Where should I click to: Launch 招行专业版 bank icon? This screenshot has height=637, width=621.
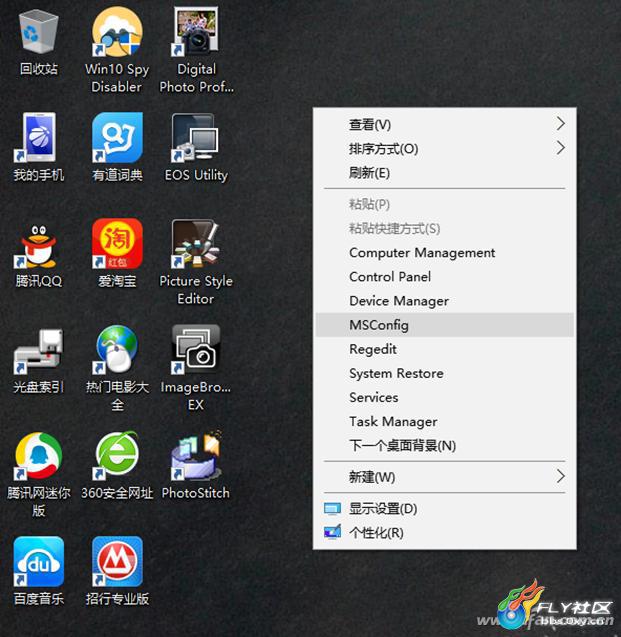coord(117,561)
